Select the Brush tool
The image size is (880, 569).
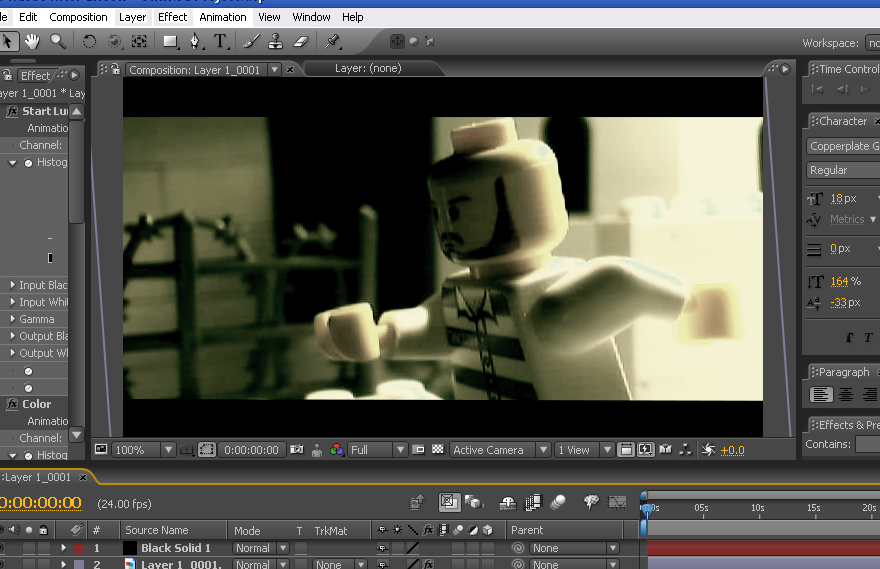tap(251, 42)
